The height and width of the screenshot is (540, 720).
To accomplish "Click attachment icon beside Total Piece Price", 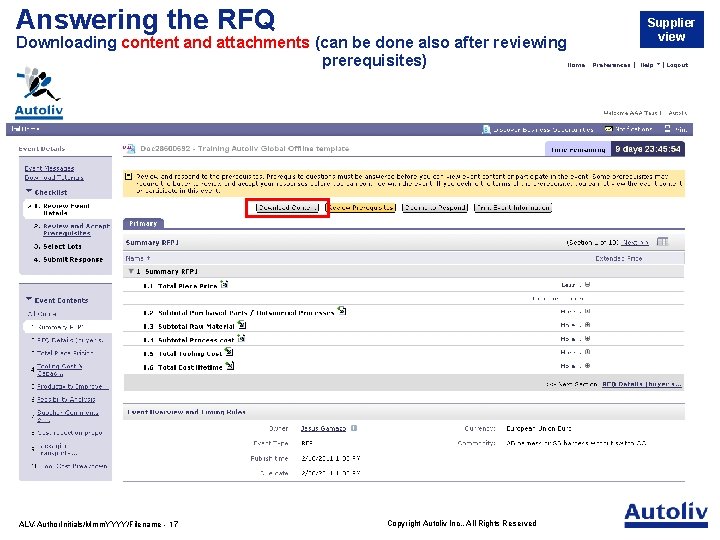I will click(224, 285).
